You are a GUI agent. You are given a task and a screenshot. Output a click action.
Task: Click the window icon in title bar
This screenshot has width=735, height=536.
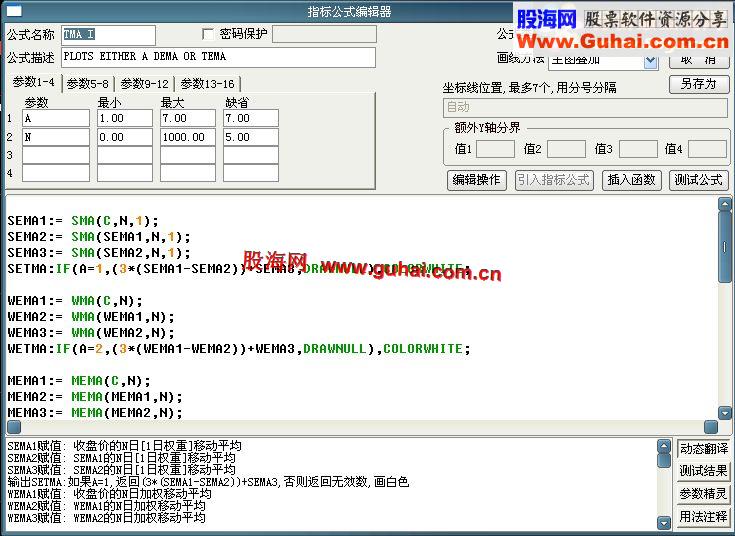[x=14, y=11]
